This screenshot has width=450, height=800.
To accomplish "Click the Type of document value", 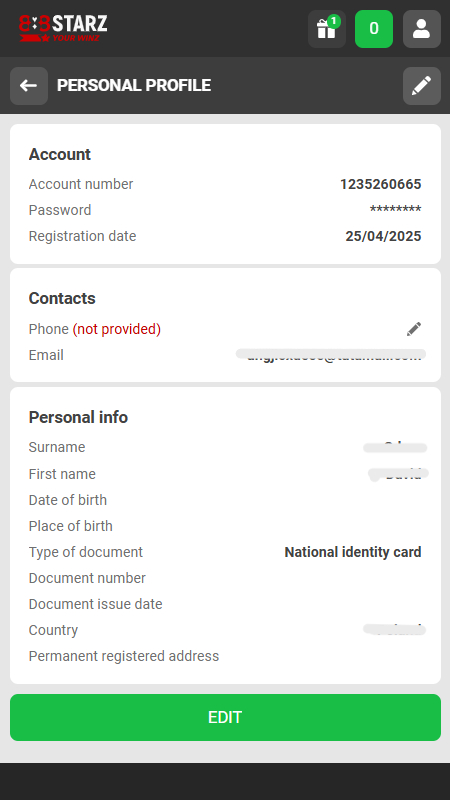I will point(353,552).
